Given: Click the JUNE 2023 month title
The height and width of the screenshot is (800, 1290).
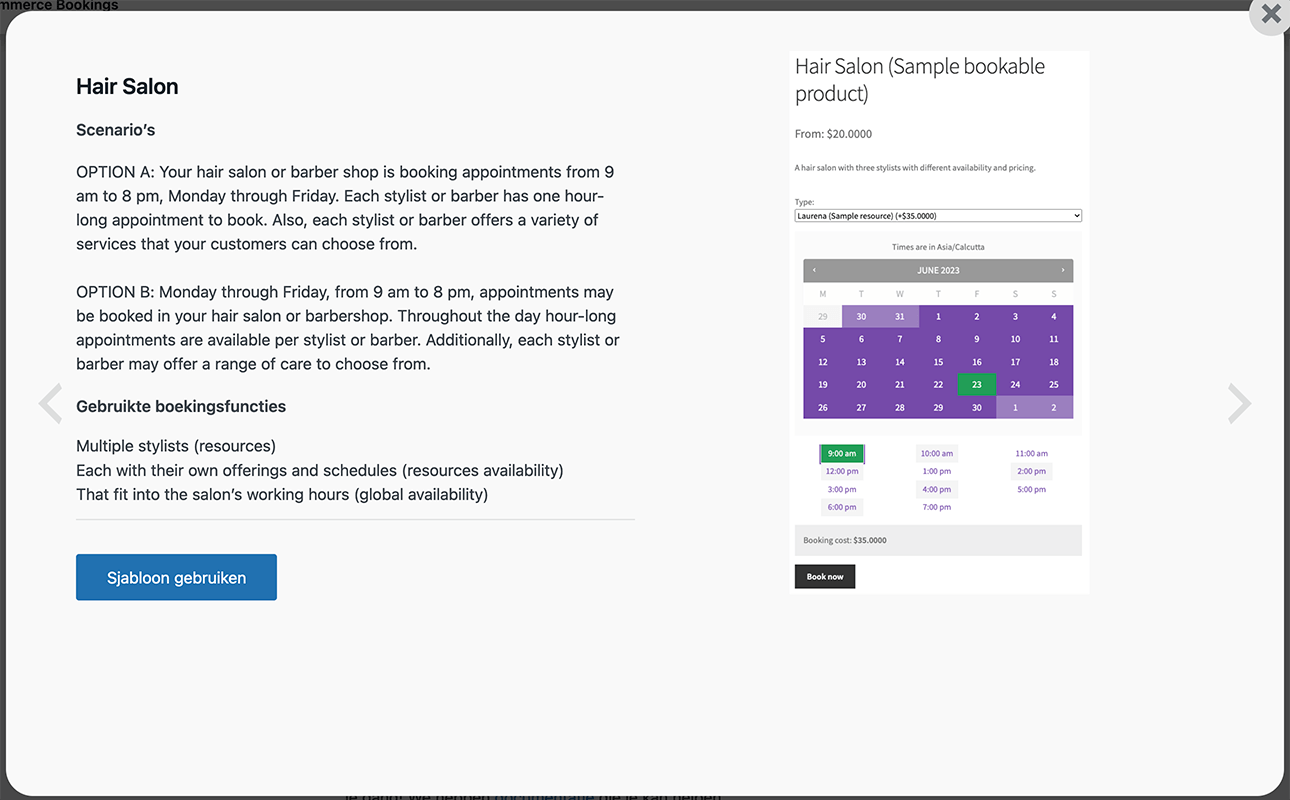Looking at the screenshot, I should (x=938, y=270).
